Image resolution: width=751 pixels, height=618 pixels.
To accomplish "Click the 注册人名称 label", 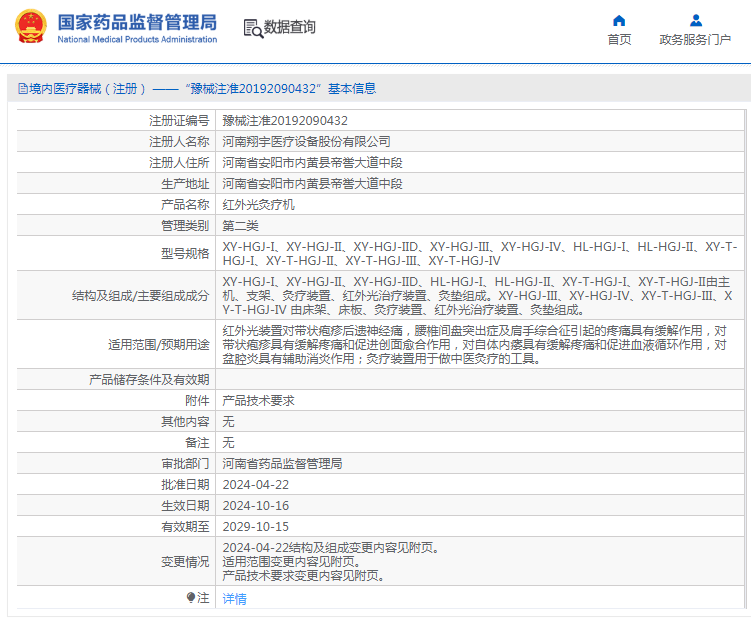I will coord(179,142).
